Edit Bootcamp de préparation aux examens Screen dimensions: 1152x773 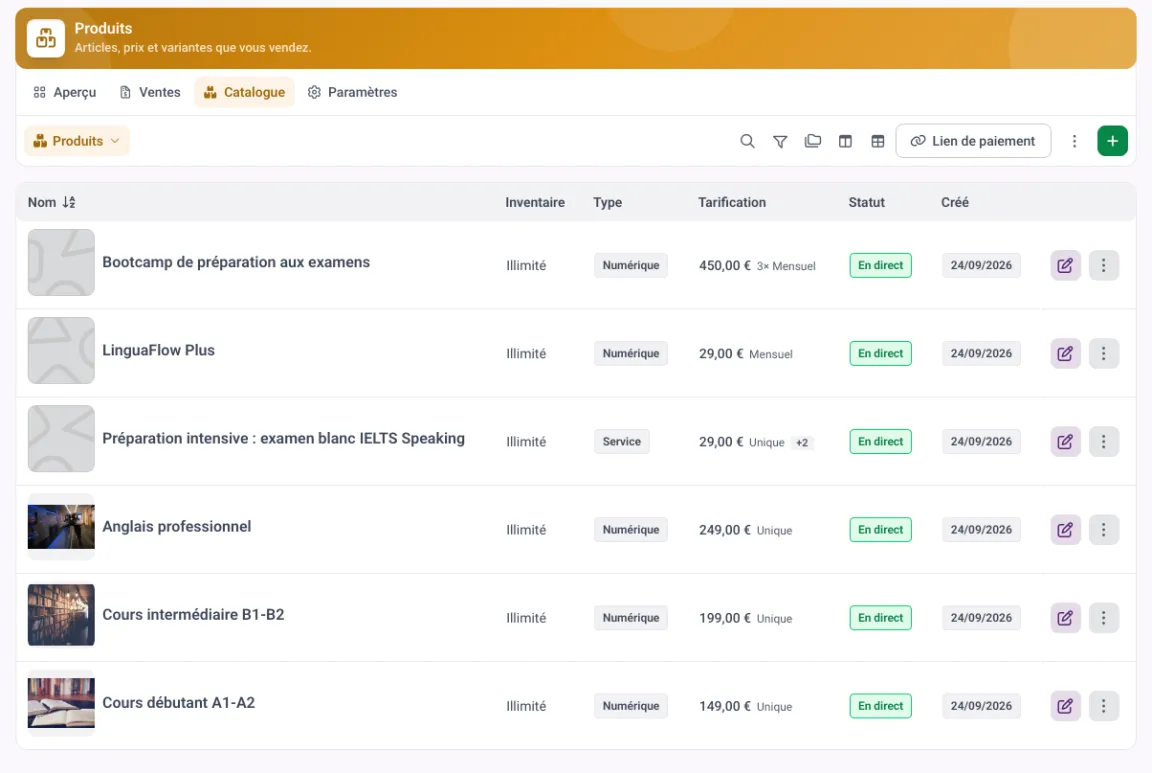tap(1065, 265)
